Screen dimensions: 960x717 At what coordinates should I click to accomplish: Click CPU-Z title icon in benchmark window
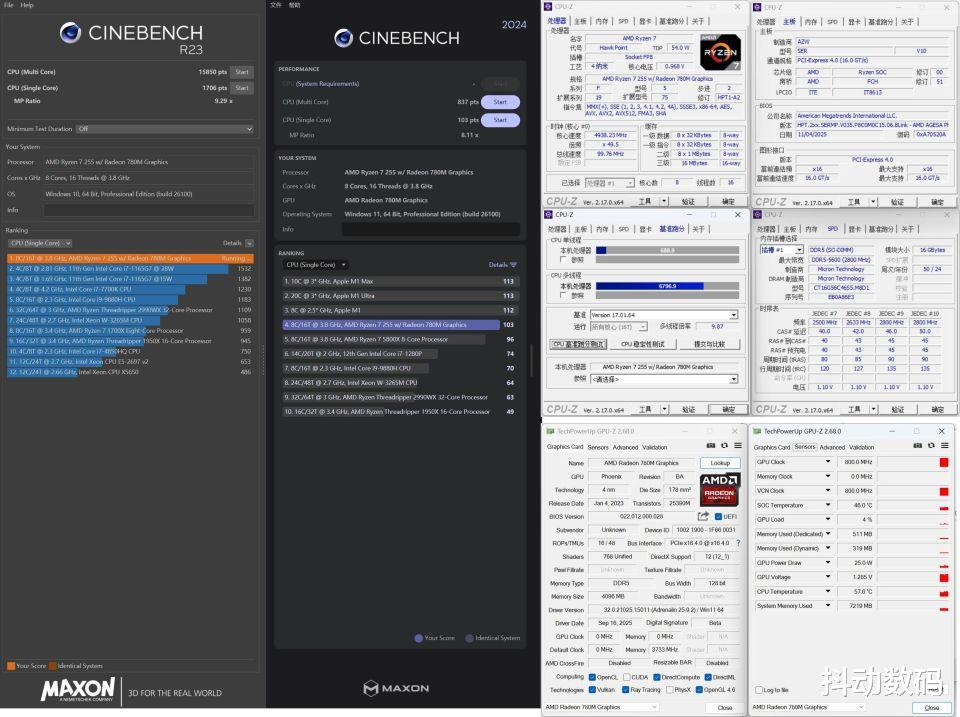pos(549,215)
